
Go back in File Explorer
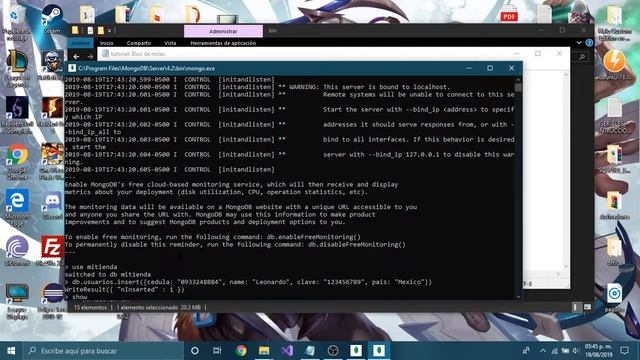(76, 57)
